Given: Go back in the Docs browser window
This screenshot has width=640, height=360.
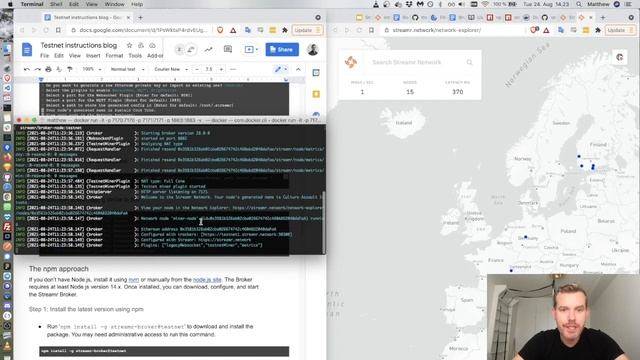Looking at the screenshot, I should [x=22, y=30].
